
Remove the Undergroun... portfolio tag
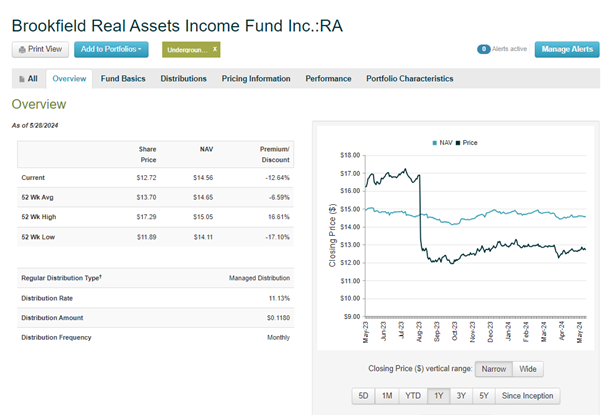click(215, 48)
